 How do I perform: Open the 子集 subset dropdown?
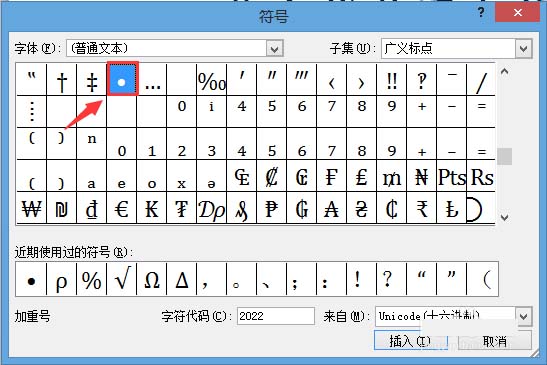(x=524, y=49)
